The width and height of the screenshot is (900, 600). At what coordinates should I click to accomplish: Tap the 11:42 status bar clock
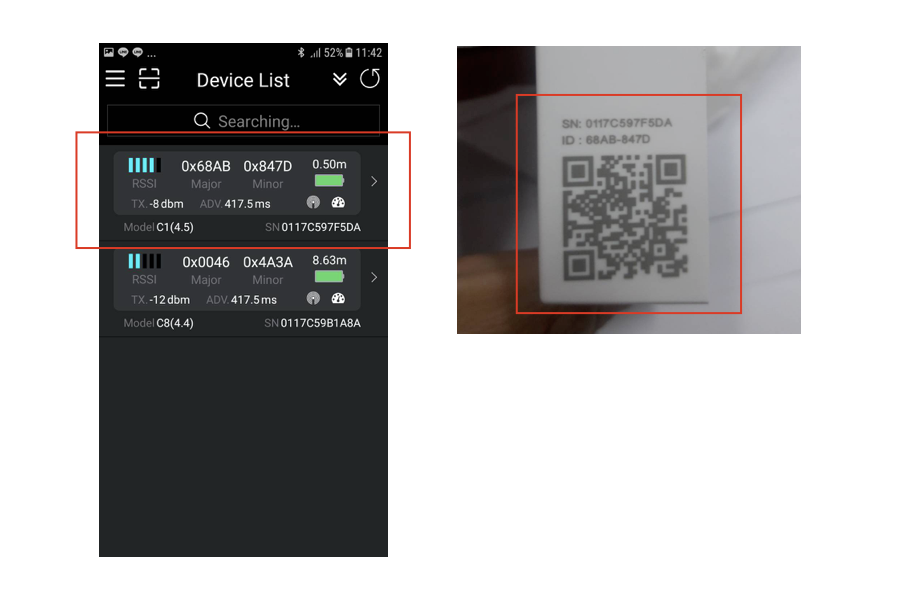368,53
